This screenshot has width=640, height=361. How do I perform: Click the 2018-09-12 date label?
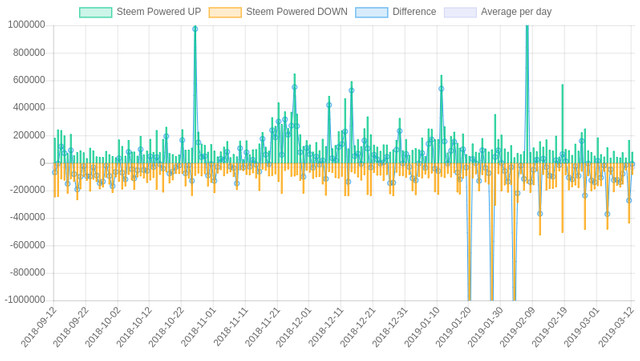tap(39, 327)
